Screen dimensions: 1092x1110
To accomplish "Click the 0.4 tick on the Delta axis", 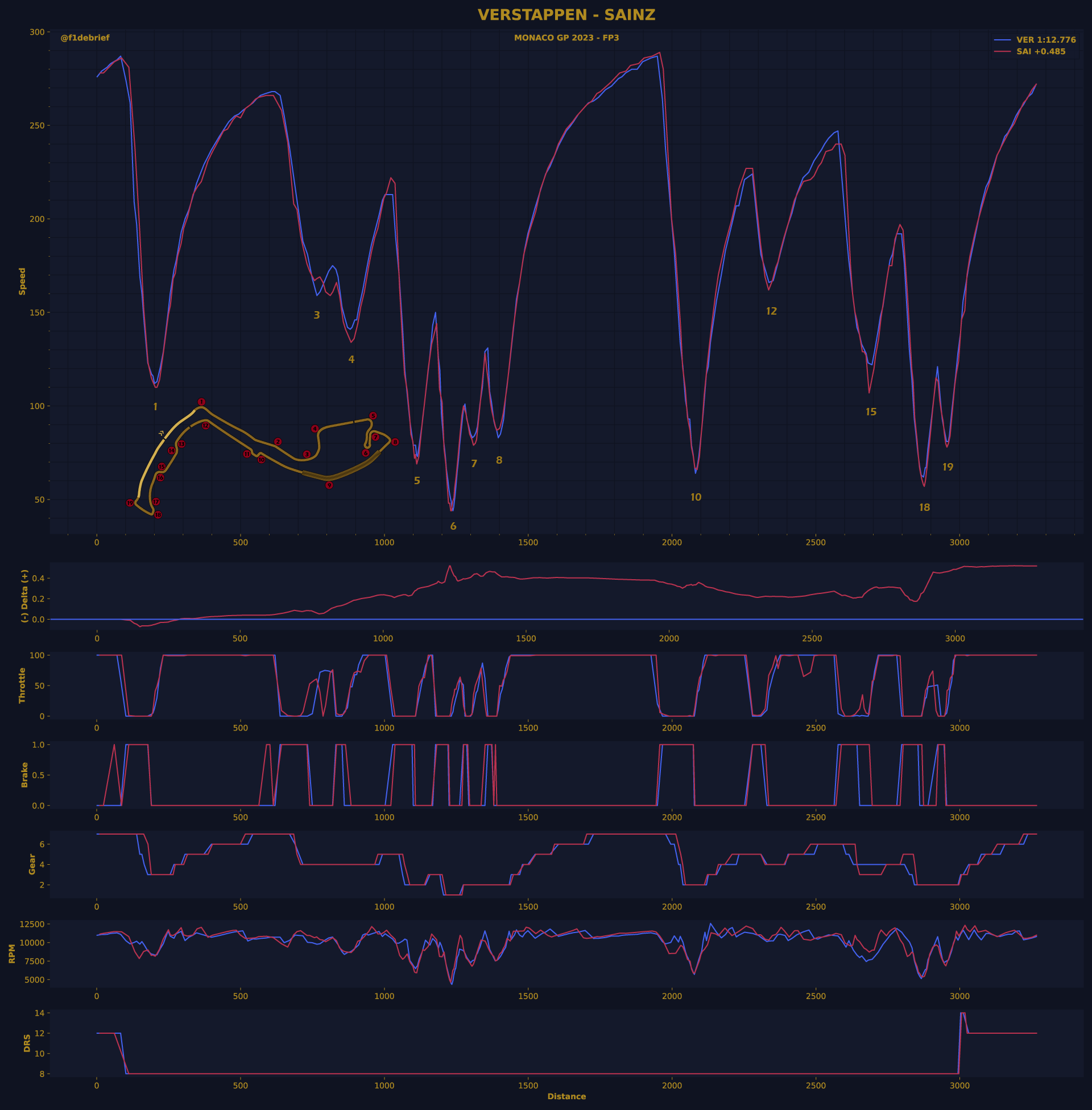I will pyautogui.click(x=39, y=578).
